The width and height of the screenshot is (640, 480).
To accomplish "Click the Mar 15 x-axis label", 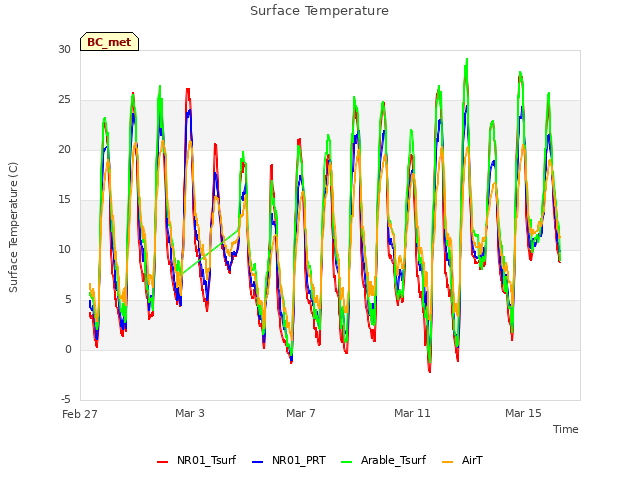I will tap(523, 413).
